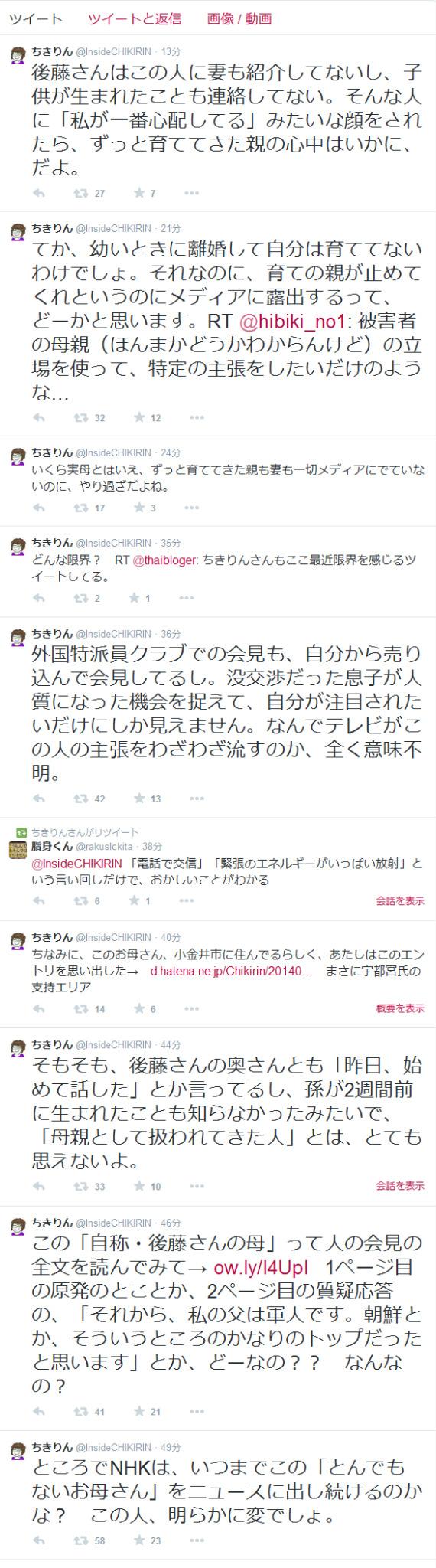
Task: Retweet the 44分 tweet showing 33 retweets
Action: (x=80, y=1186)
